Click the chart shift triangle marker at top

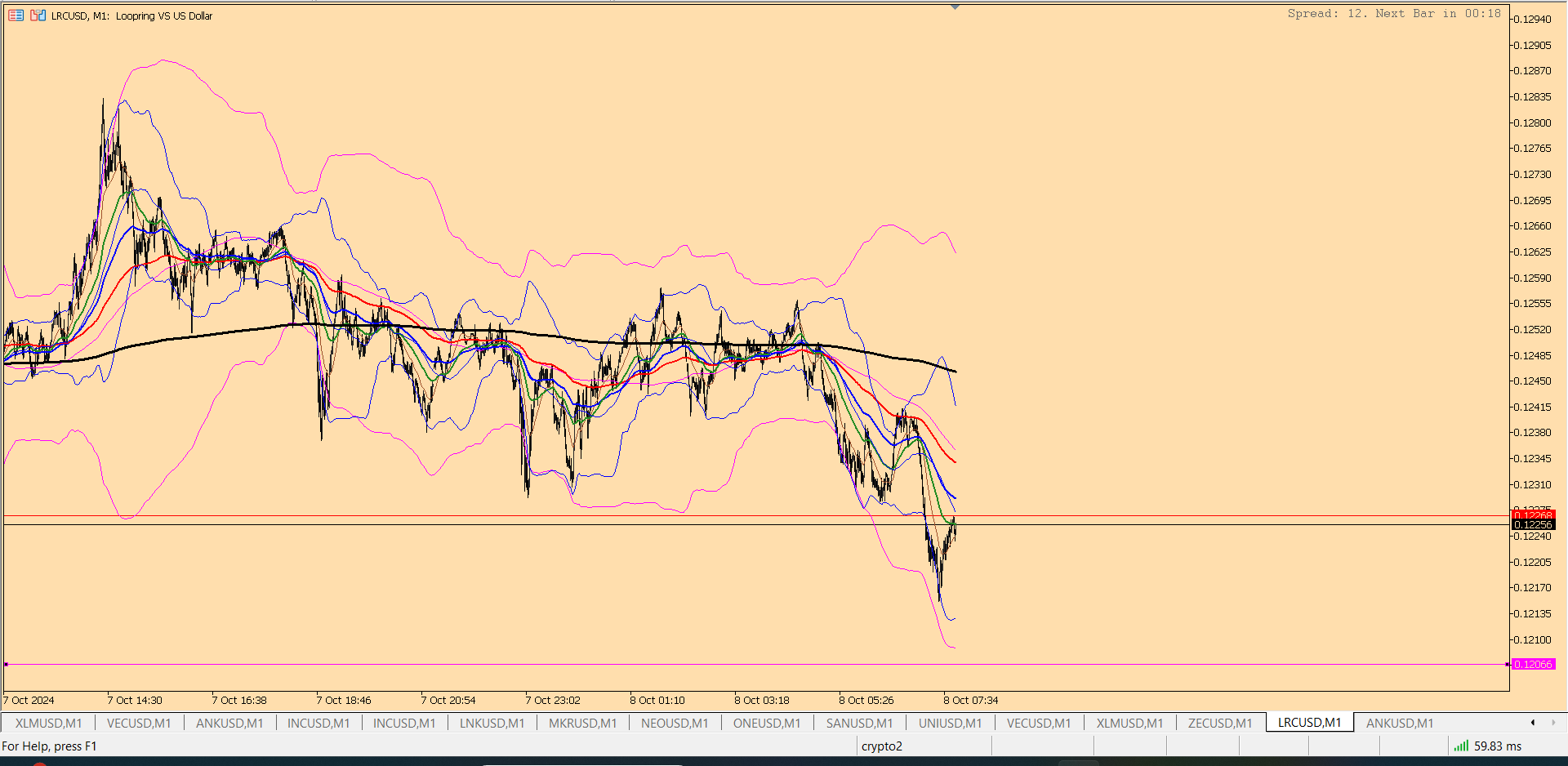click(x=955, y=7)
